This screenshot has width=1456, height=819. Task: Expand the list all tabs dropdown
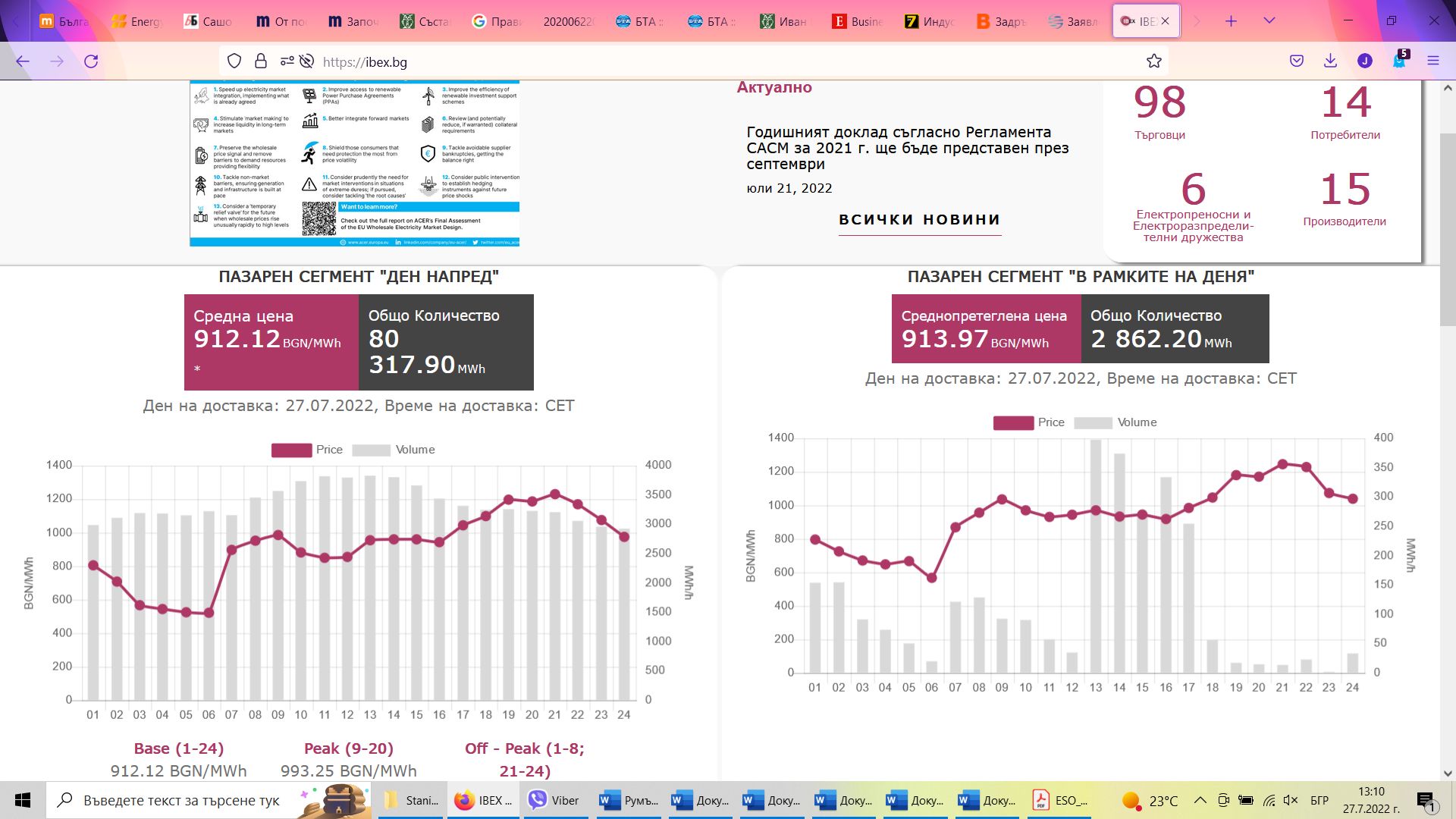coord(1269,21)
